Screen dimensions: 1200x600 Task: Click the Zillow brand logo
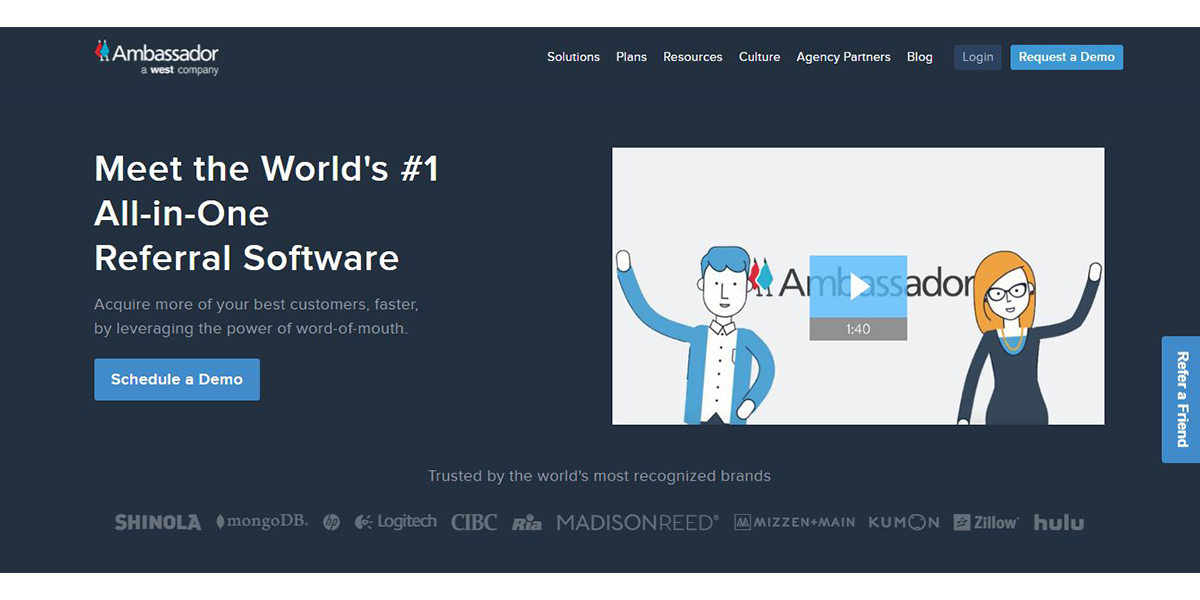(986, 522)
